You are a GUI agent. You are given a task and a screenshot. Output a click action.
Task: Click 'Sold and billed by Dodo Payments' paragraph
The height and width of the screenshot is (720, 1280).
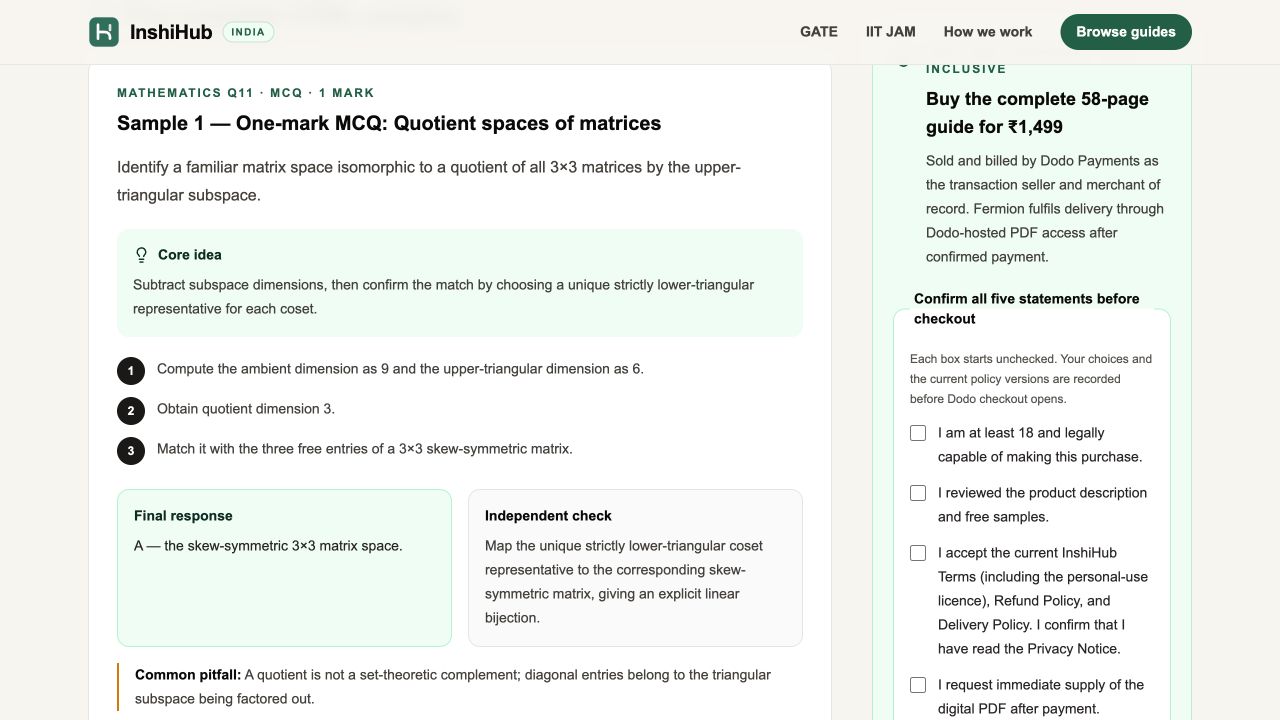click(x=1045, y=209)
